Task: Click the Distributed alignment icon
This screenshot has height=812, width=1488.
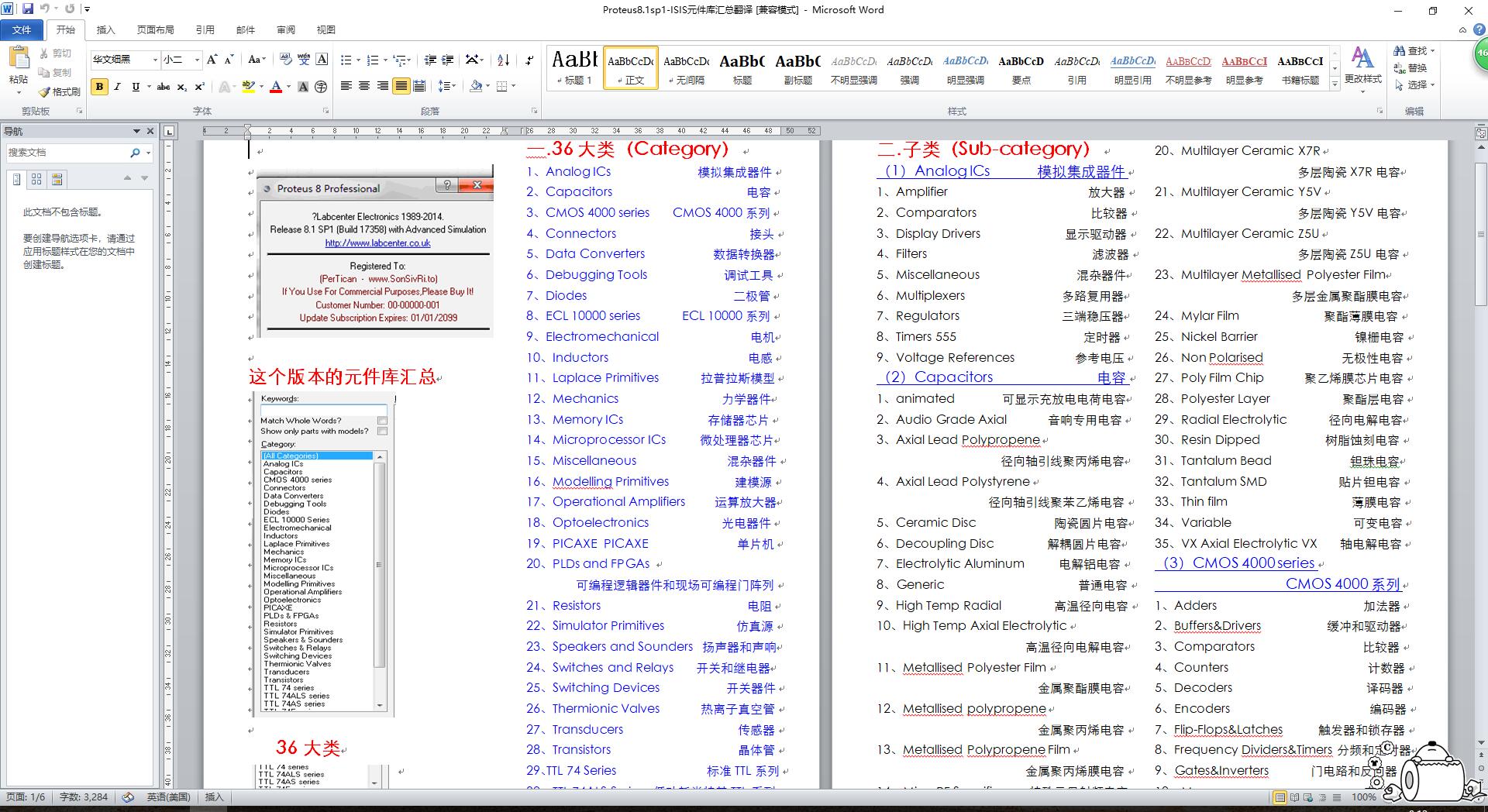Action: tap(419, 86)
